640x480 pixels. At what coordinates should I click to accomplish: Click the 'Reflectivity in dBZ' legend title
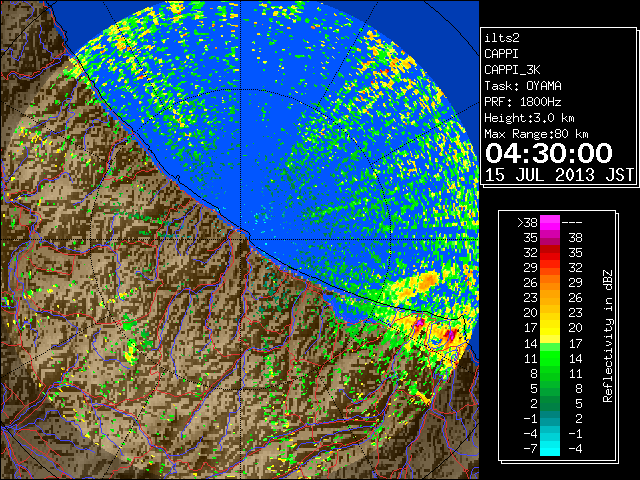point(607,336)
